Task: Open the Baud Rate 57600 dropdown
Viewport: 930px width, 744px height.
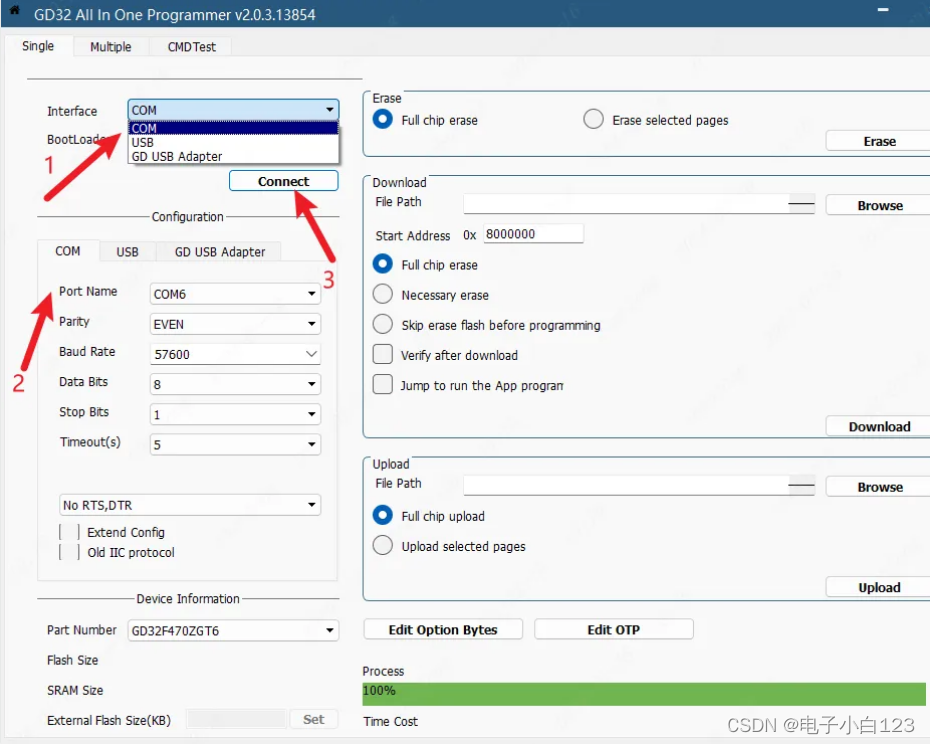Action: coord(235,354)
